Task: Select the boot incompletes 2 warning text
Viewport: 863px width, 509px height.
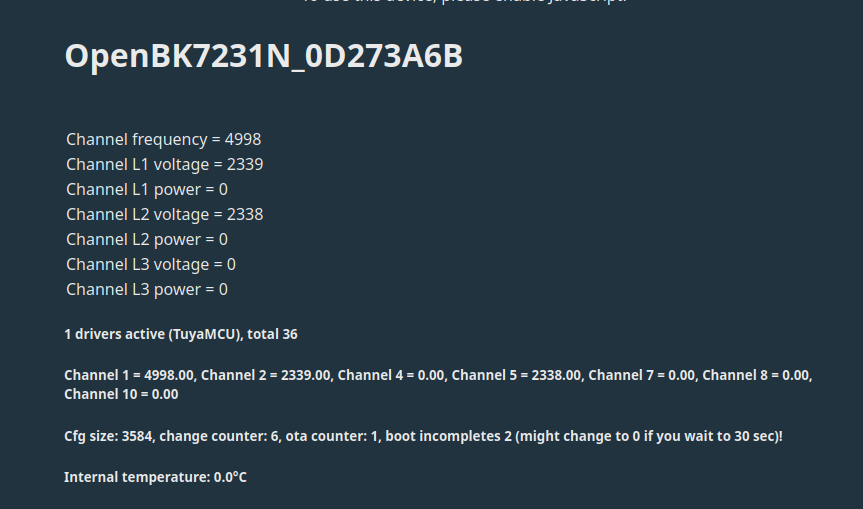Action: tap(584, 436)
